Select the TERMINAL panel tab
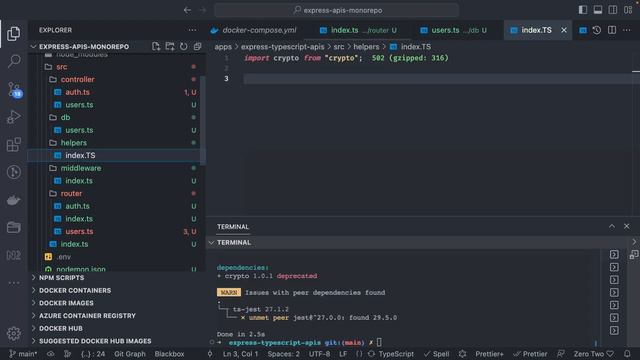Screen dimensions: 640x360 [233, 227]
